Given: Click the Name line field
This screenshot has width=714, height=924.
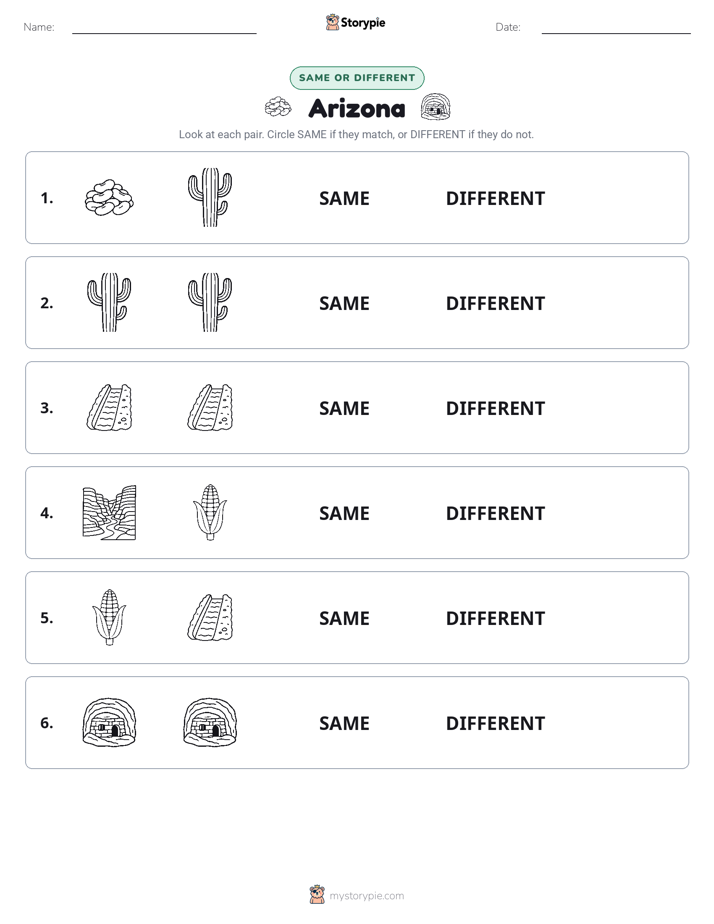Looking at the screenshot, I should point(164,28).
